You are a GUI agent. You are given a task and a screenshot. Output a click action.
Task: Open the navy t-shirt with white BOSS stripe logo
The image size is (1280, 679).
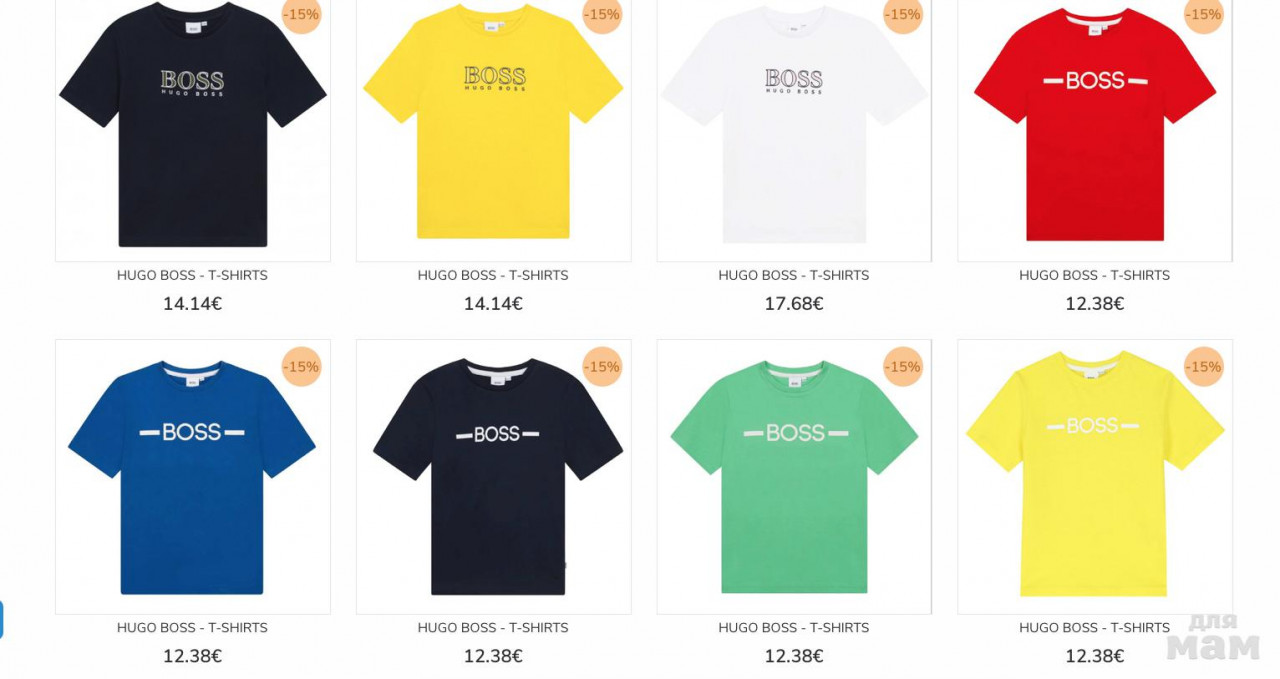pos(493,477)
